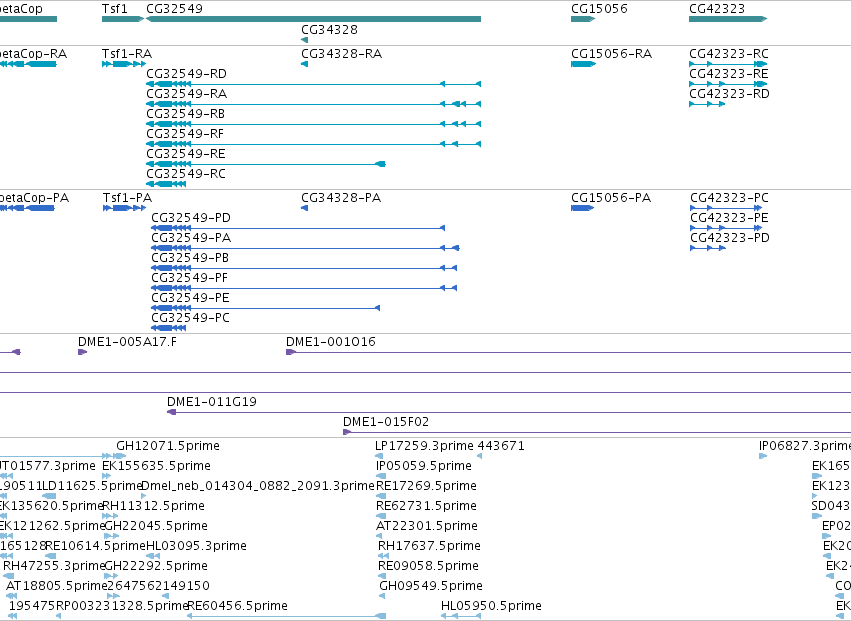Click transcript label CG32549-RF
851x621 pixels.
click(x=185, y=134)
